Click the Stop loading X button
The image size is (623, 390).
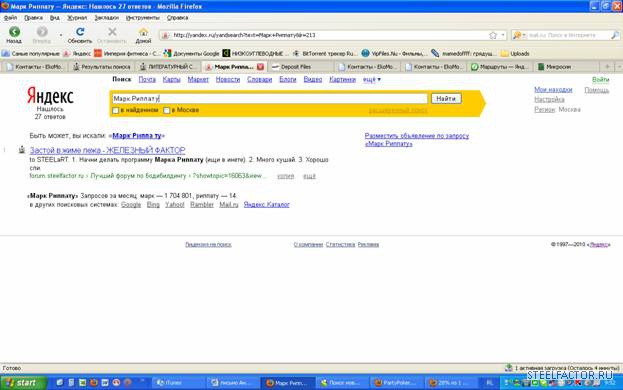[x=112, y=32]
